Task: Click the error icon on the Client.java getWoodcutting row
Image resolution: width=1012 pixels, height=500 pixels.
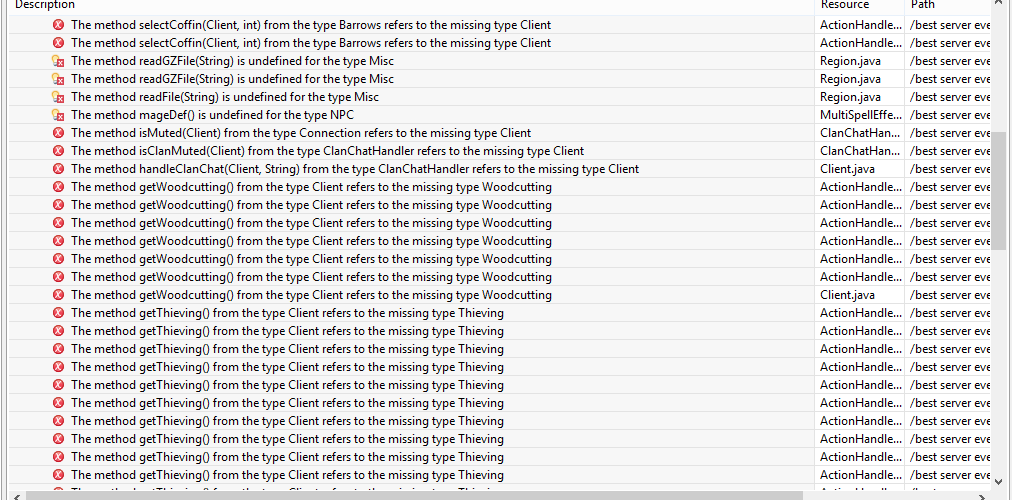Action: 58,295
